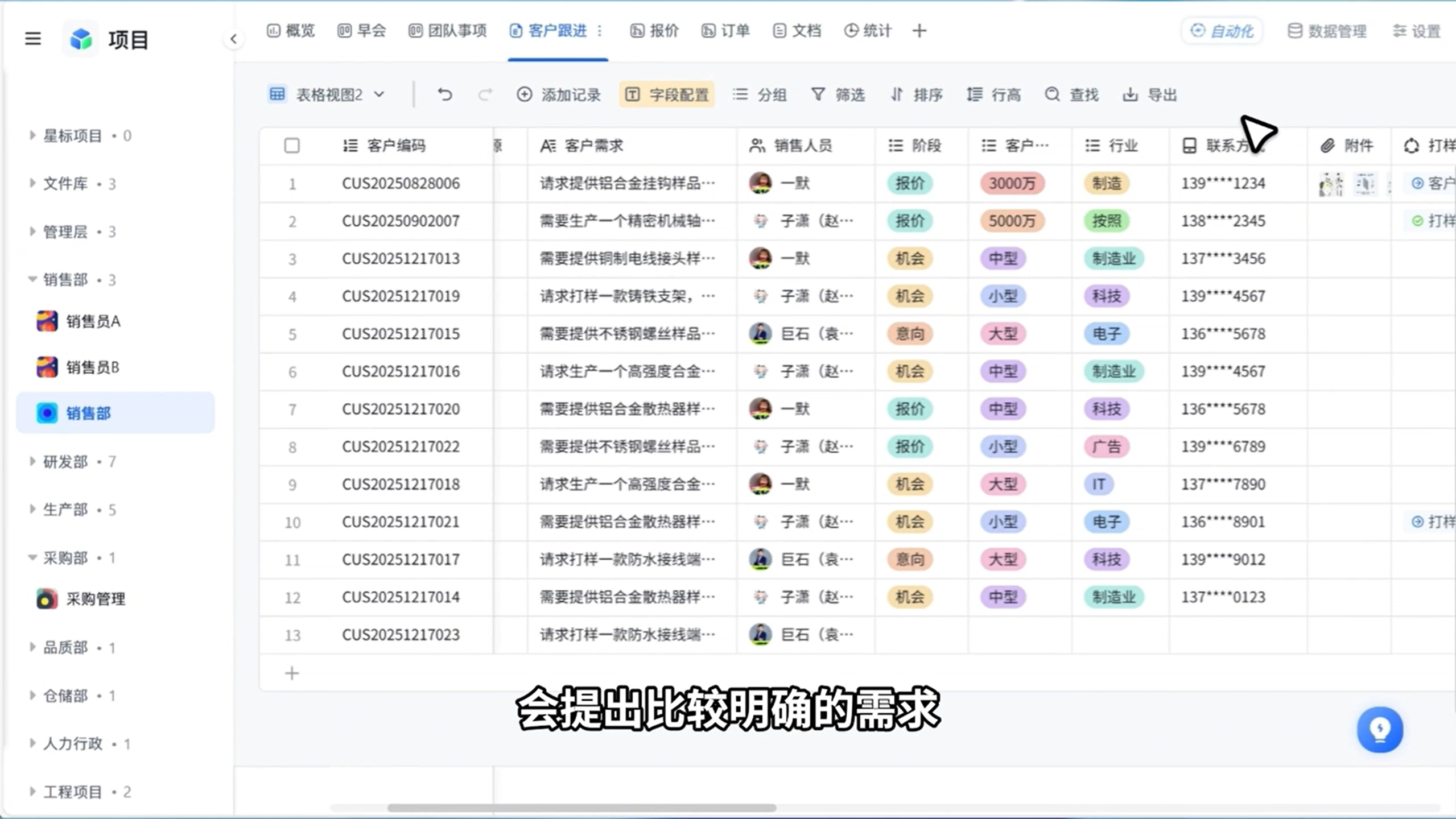Expand the 工程项目 tree group
The image size is (1456, 819).
coord(32,791)
